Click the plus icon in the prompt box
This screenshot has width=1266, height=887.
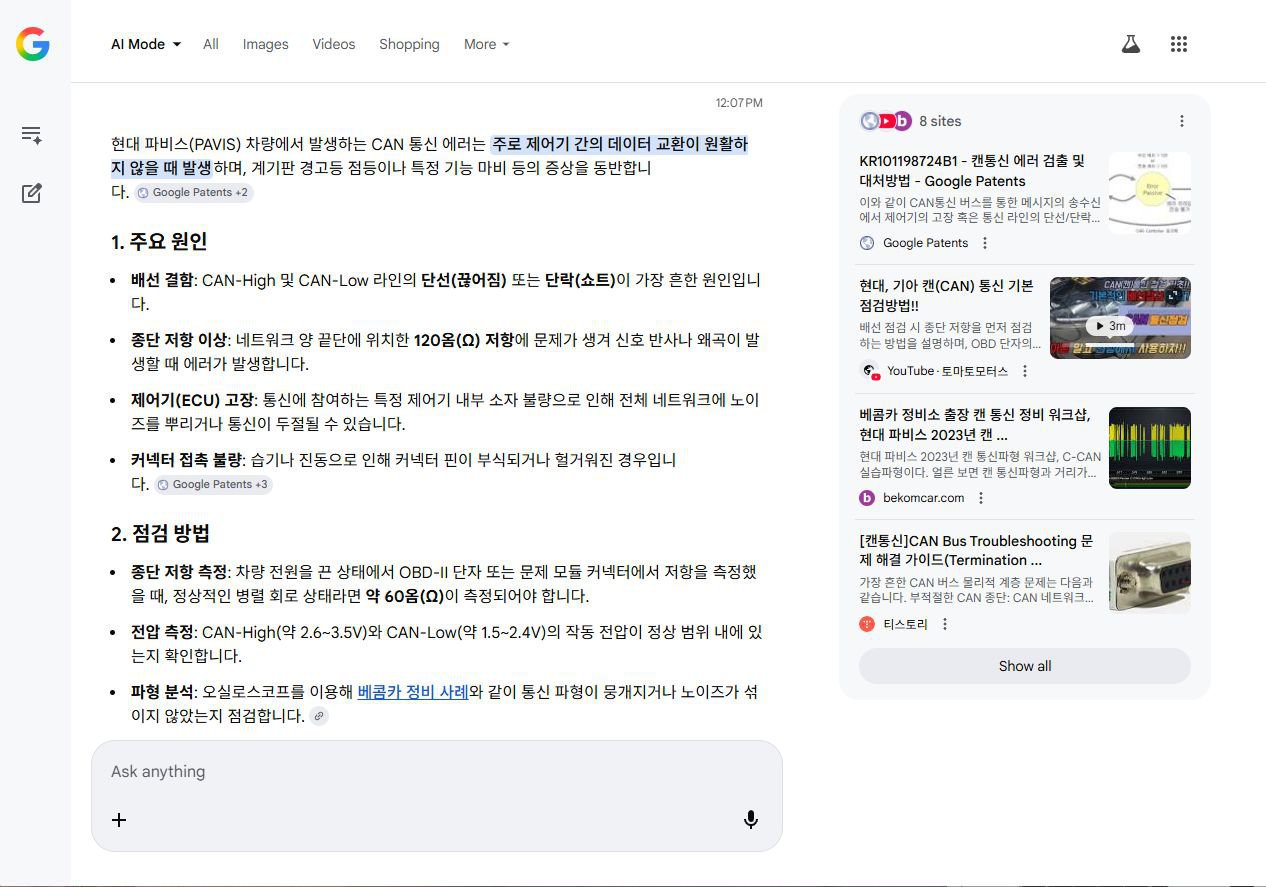(x=118, y=820)
